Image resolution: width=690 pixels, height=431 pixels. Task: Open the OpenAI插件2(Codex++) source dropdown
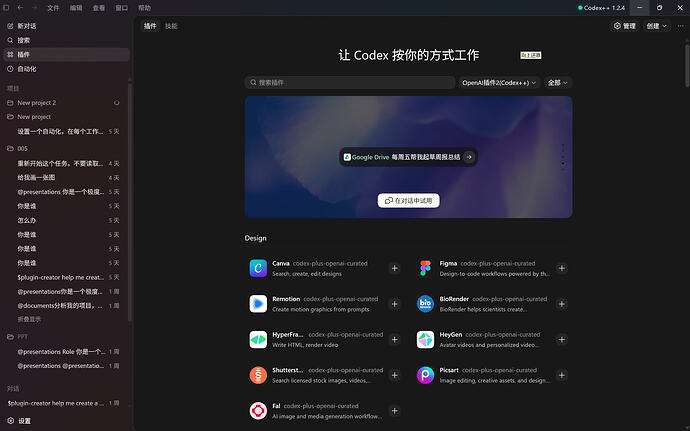pos(499,82)
